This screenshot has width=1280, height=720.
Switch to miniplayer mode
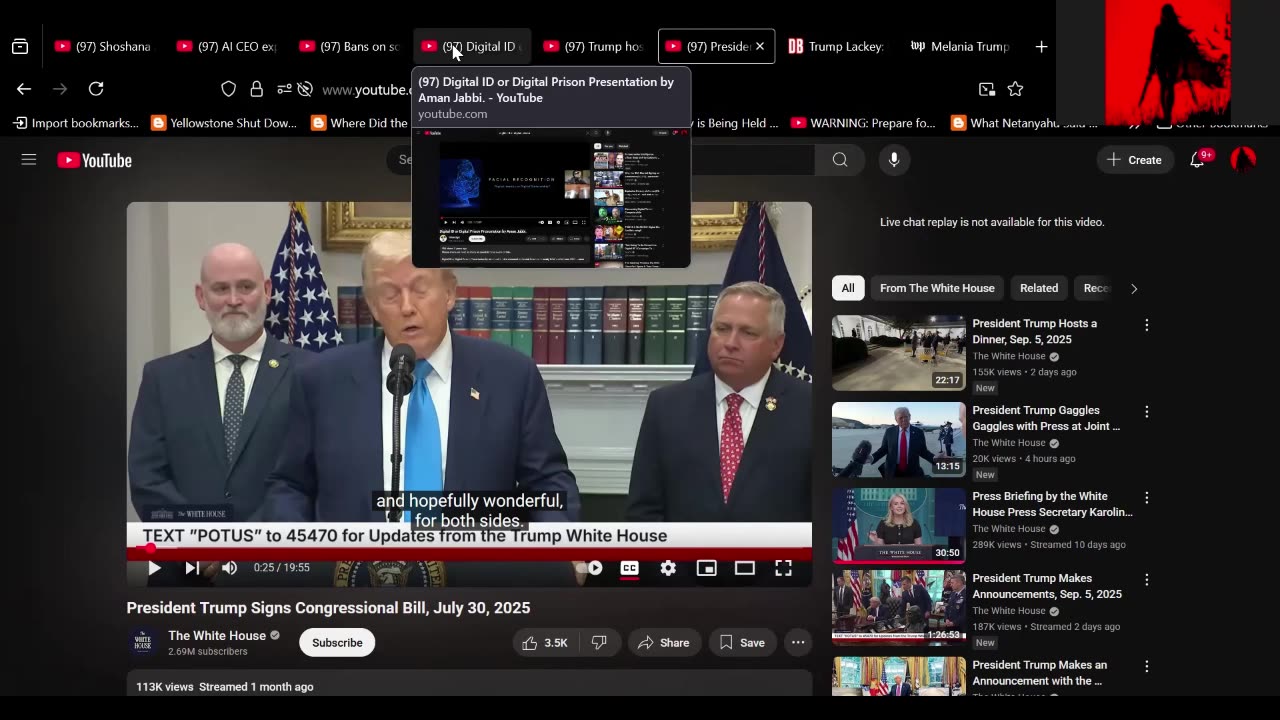[707, 568]
